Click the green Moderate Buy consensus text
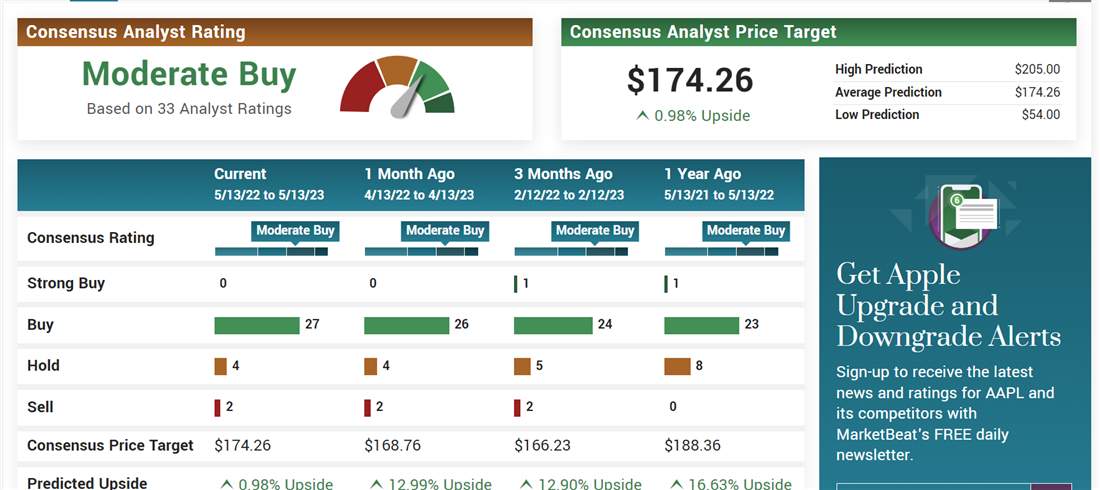The width and height of the screenshot is (1100, 490). coord(189,75)
